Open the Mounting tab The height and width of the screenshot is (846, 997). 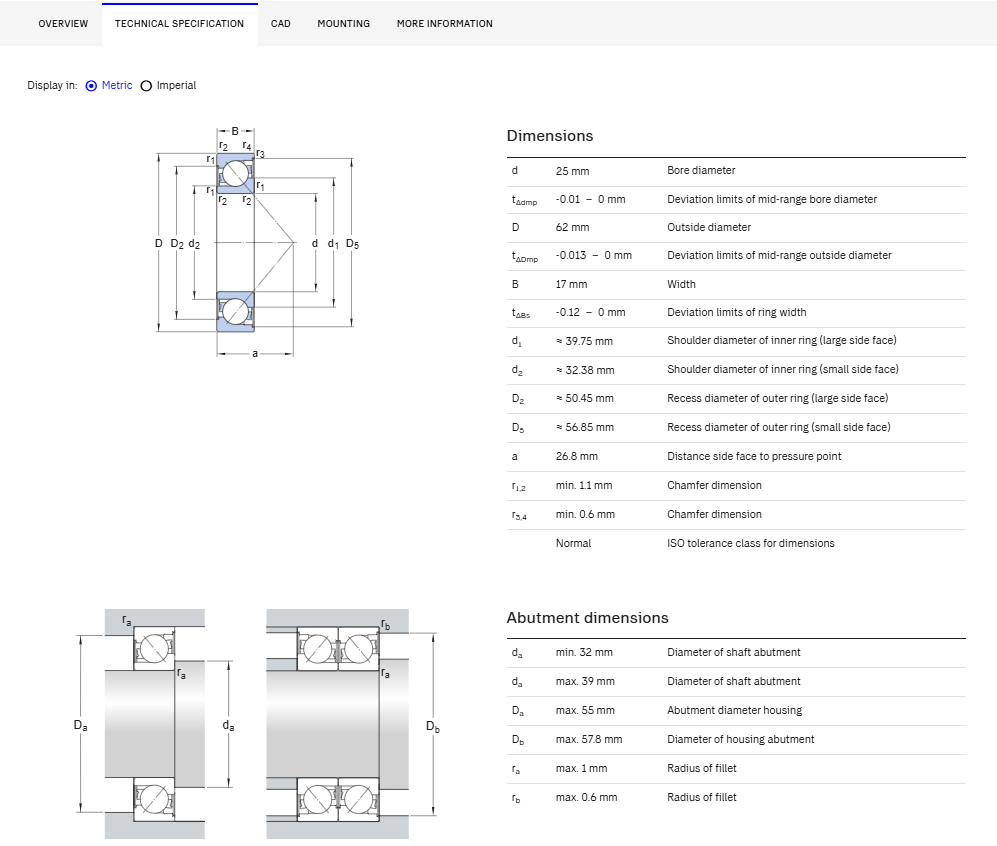(x=343, y=24)
